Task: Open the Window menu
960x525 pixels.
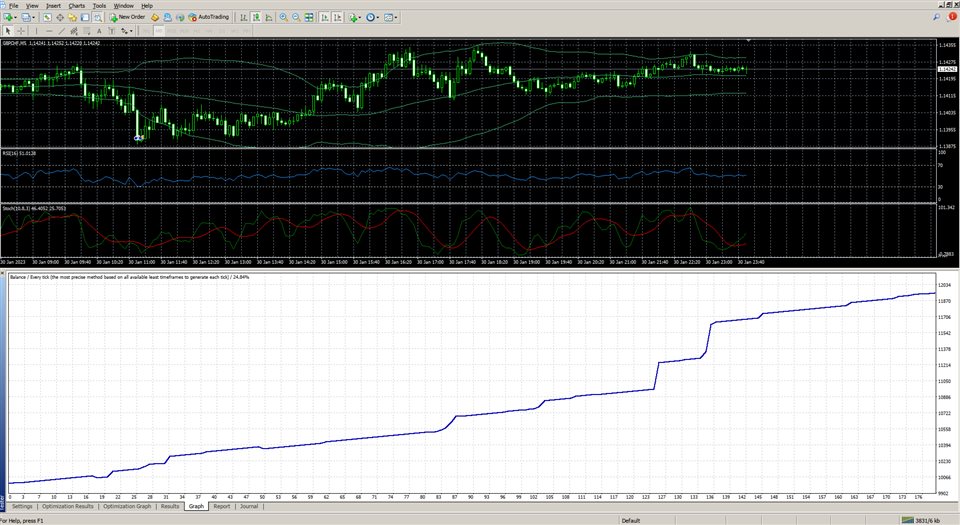Action: pos(124,6)
